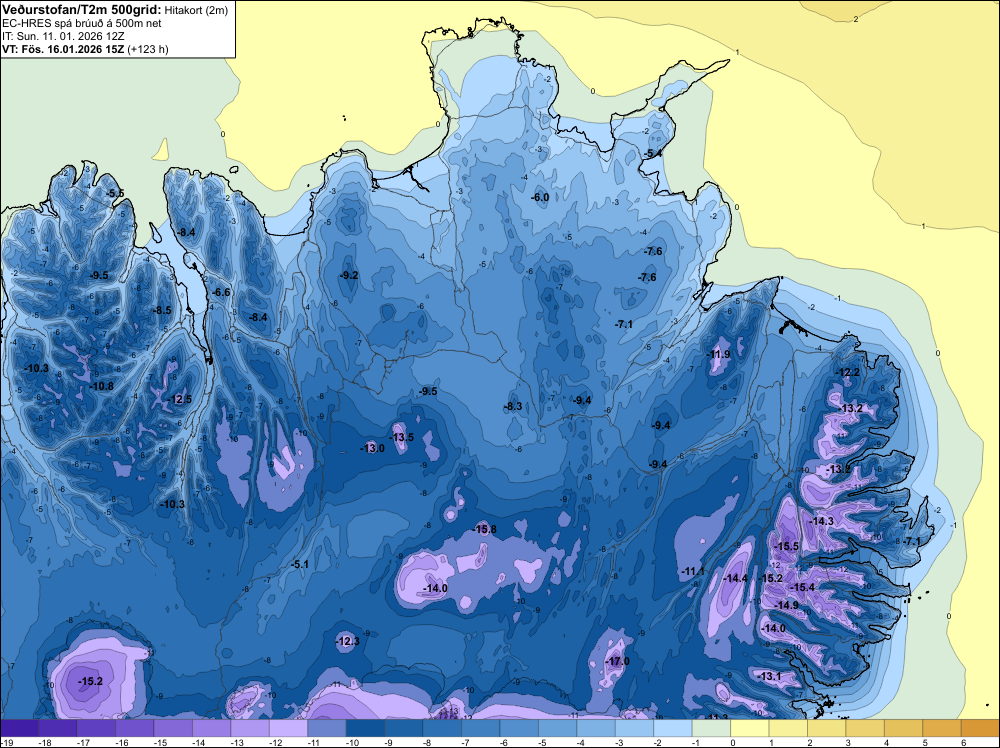This screenshot has width=1000, height=748.
Task: Click the legend swatch above the 3 label
Action: click(865, 728)
